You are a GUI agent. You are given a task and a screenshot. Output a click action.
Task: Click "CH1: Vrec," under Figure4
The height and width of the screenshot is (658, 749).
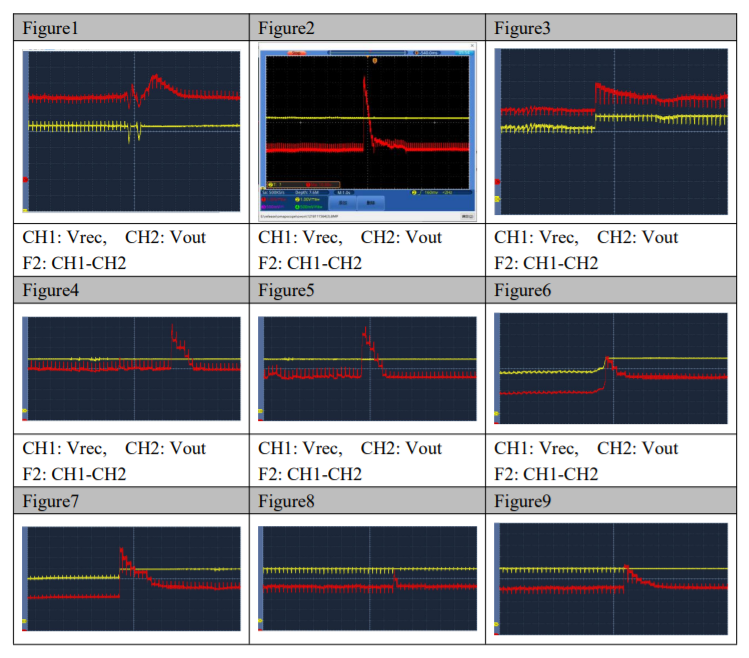pos(64,448)
